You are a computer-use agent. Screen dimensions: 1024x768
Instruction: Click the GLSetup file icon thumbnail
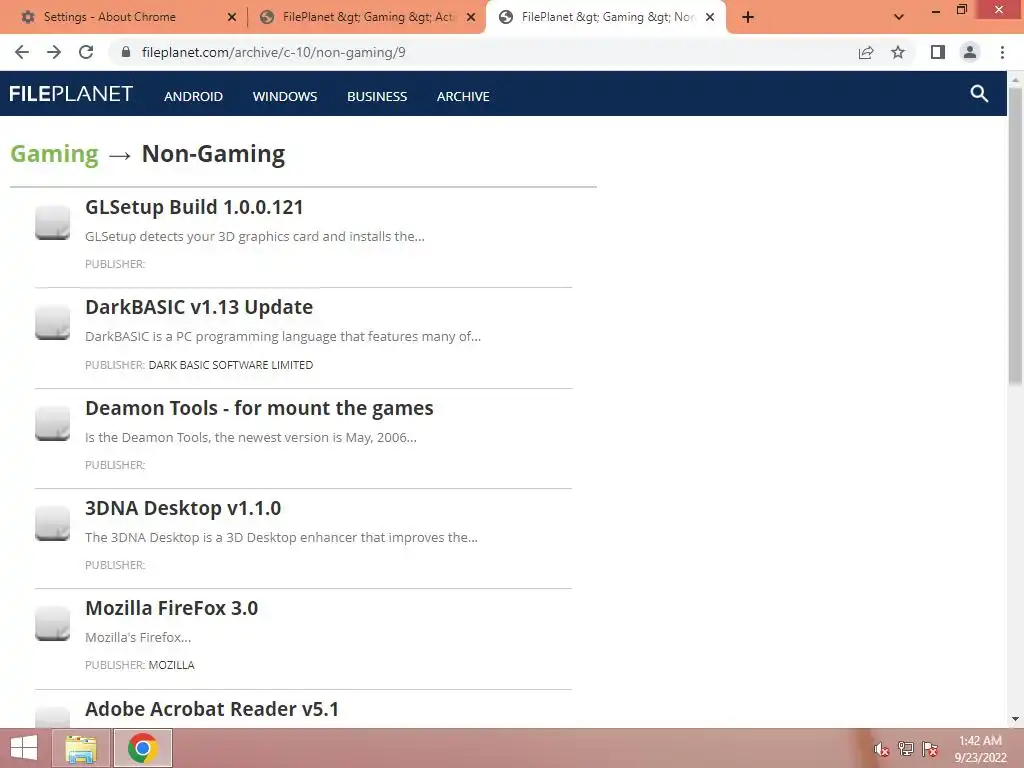(x=52, y=223)
